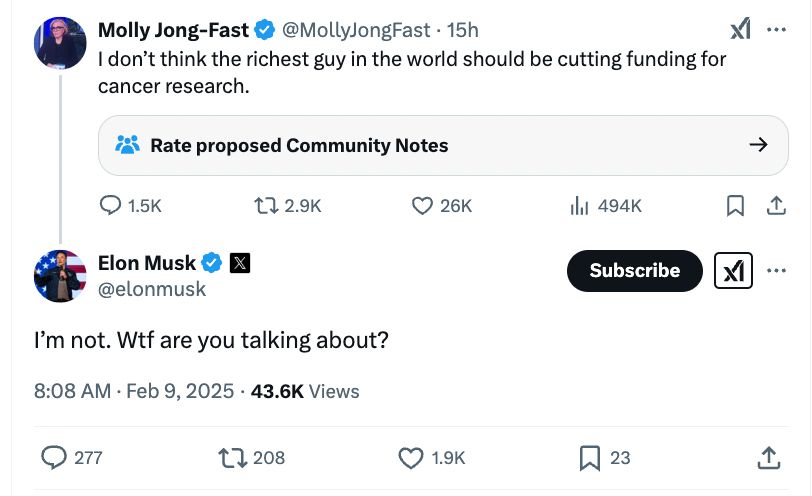Screen dimensions: 812x496
Task: Open Molly Jong-Fast's profile picture
Action: [x=60, y=43]
